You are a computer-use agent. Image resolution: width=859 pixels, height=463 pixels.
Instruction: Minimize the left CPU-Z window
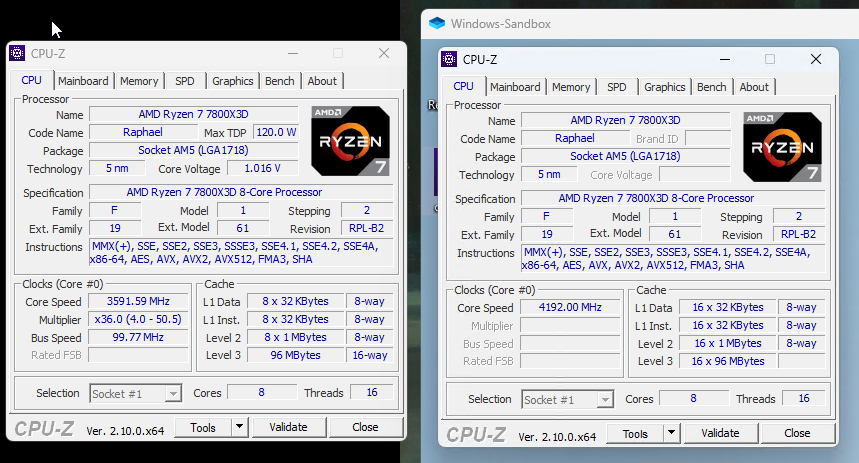[293, 53]
